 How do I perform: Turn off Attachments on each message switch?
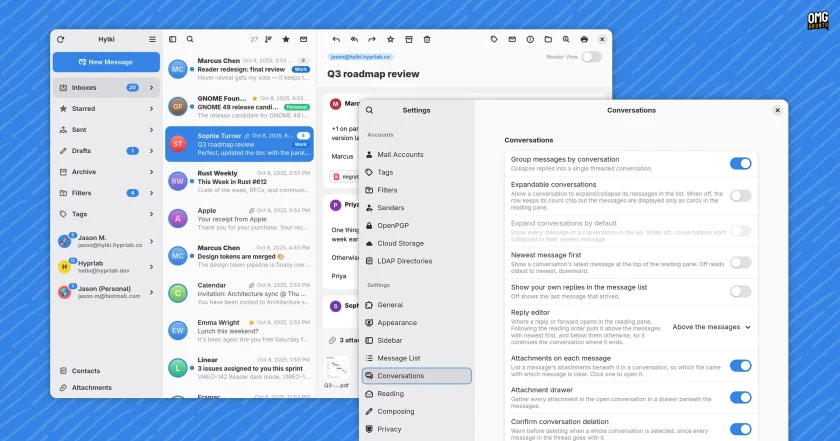pyautogui.click(x=740, y=365)
